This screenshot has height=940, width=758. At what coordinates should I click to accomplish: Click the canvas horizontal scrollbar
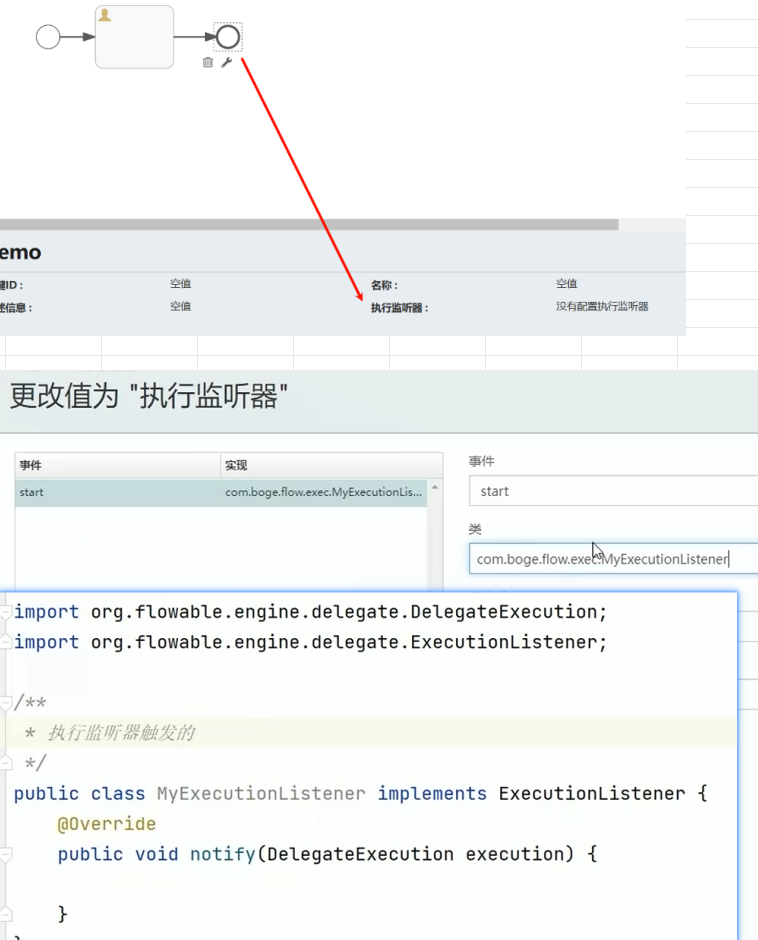pos(309,224)
